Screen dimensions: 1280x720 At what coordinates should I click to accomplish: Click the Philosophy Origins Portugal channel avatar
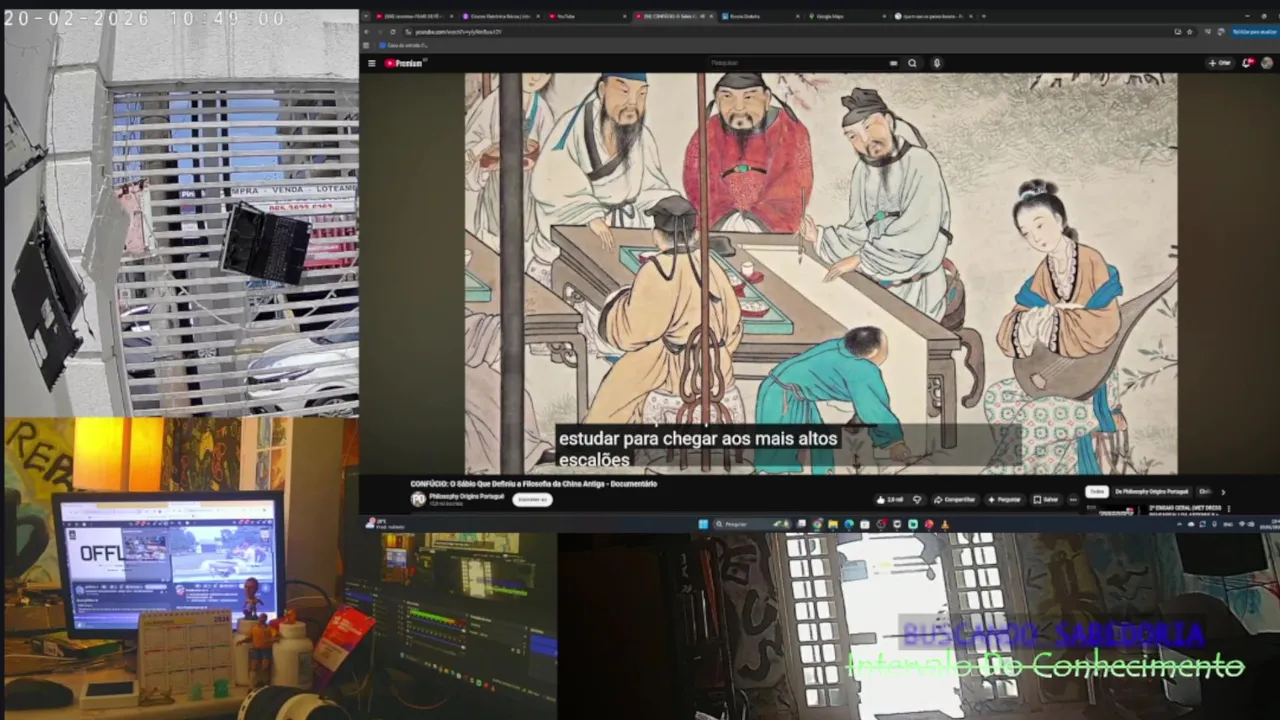(418, 498)
